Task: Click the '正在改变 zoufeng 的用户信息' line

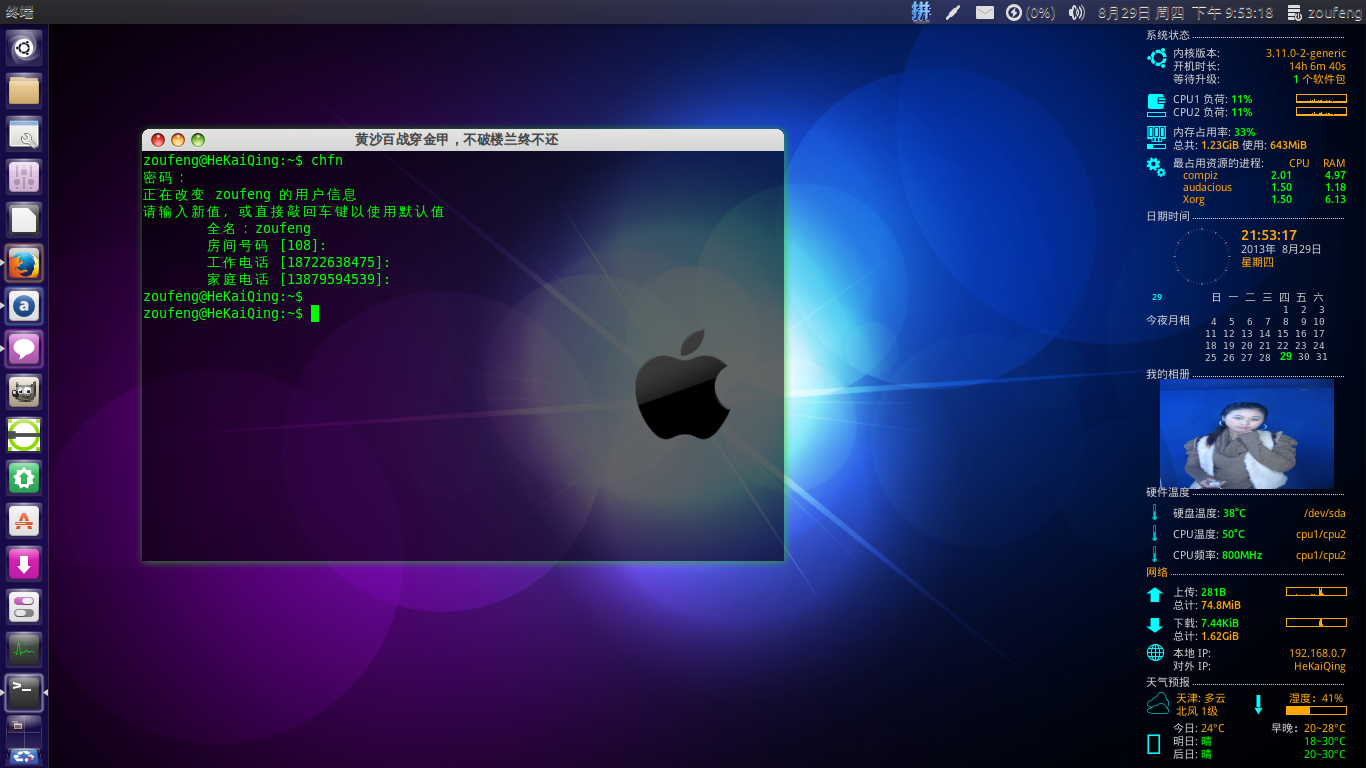Action: (250, 195)
